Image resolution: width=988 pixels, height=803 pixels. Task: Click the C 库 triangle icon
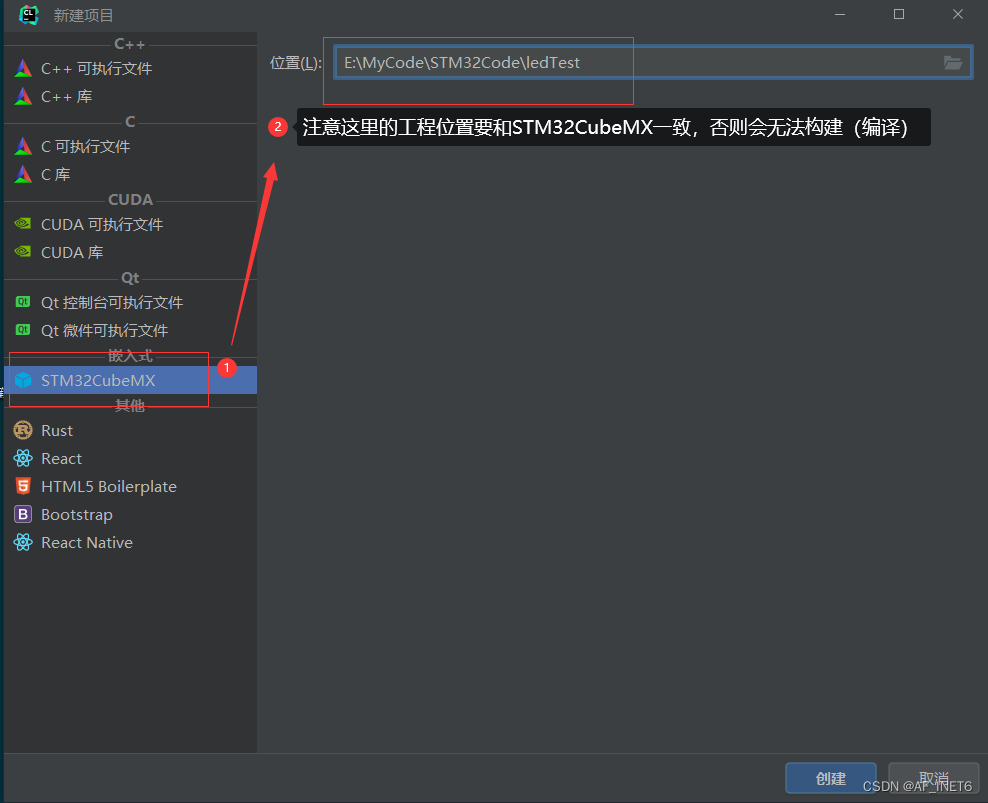[23, 174]
